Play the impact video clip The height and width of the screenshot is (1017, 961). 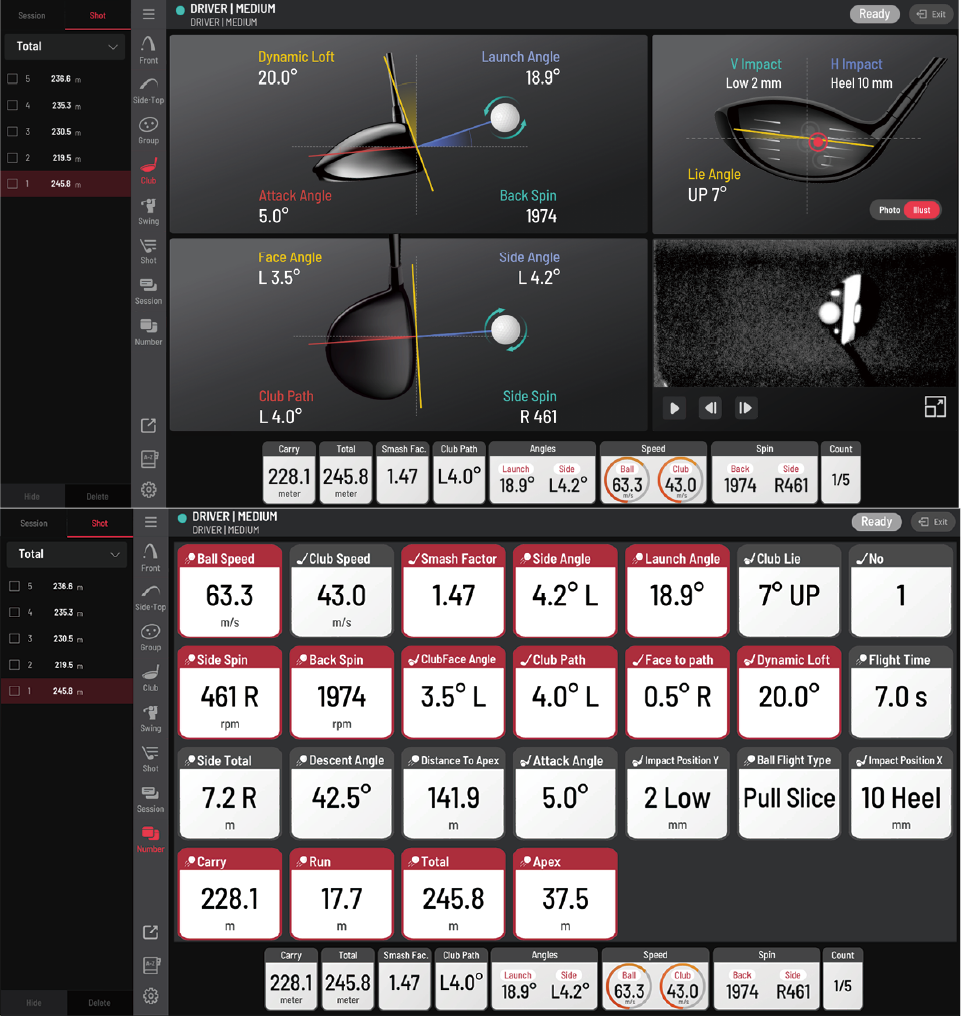674,408
